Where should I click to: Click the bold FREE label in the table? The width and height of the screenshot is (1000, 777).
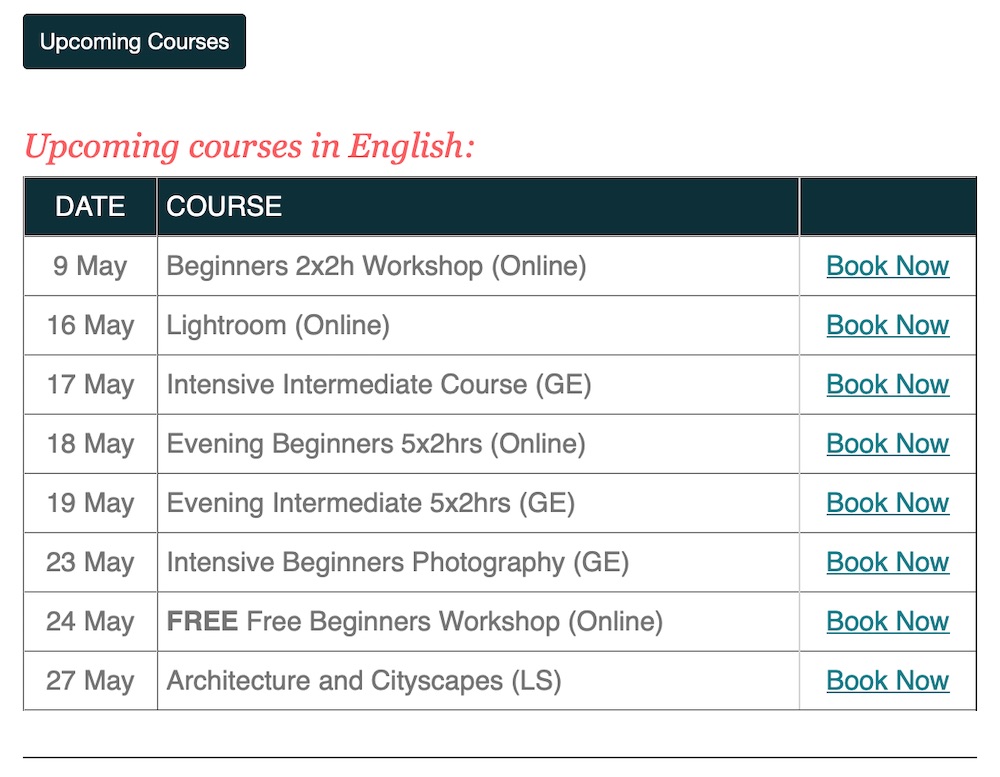point(202,621)
